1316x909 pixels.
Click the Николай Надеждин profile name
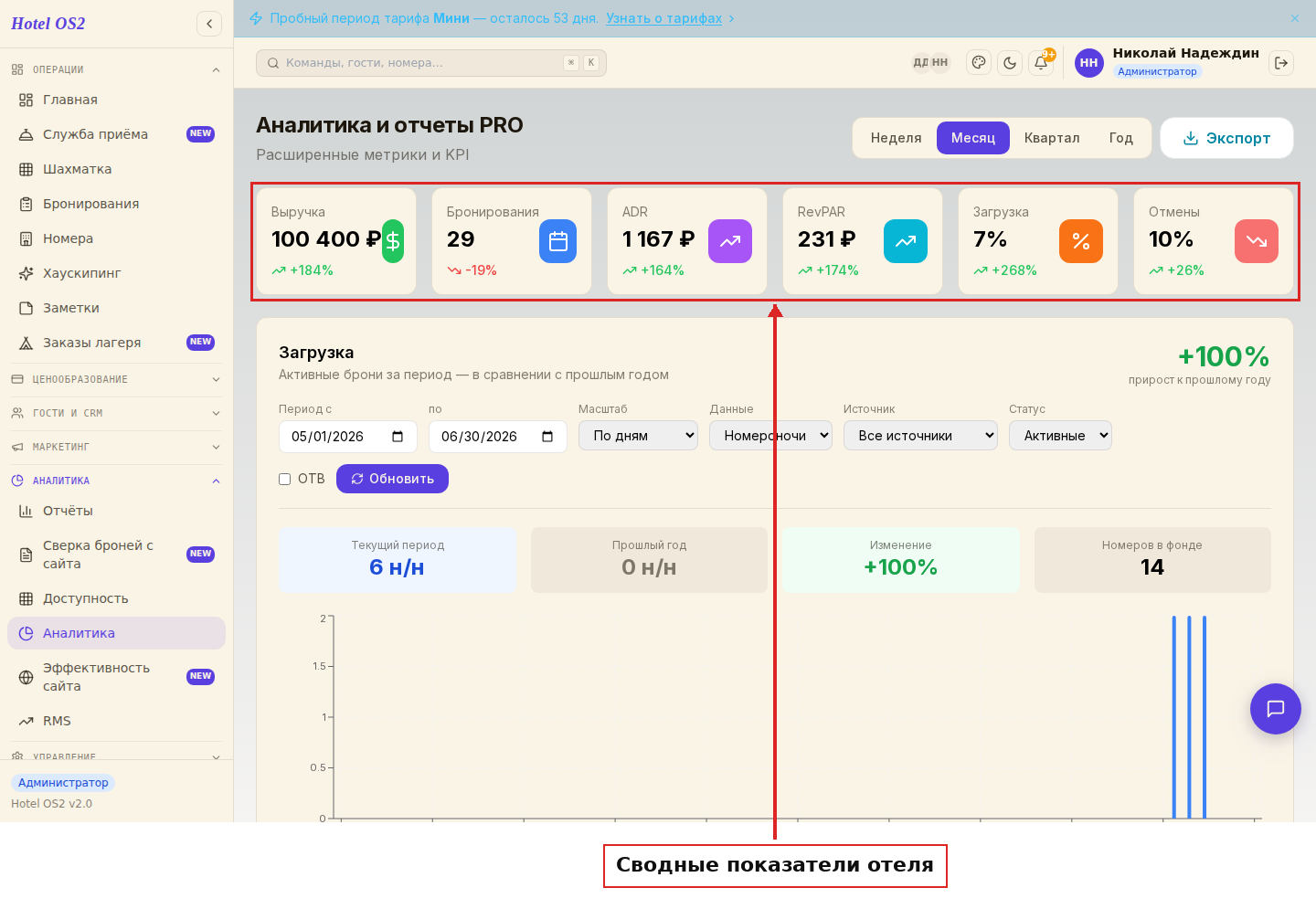(x=1185, y=53)
